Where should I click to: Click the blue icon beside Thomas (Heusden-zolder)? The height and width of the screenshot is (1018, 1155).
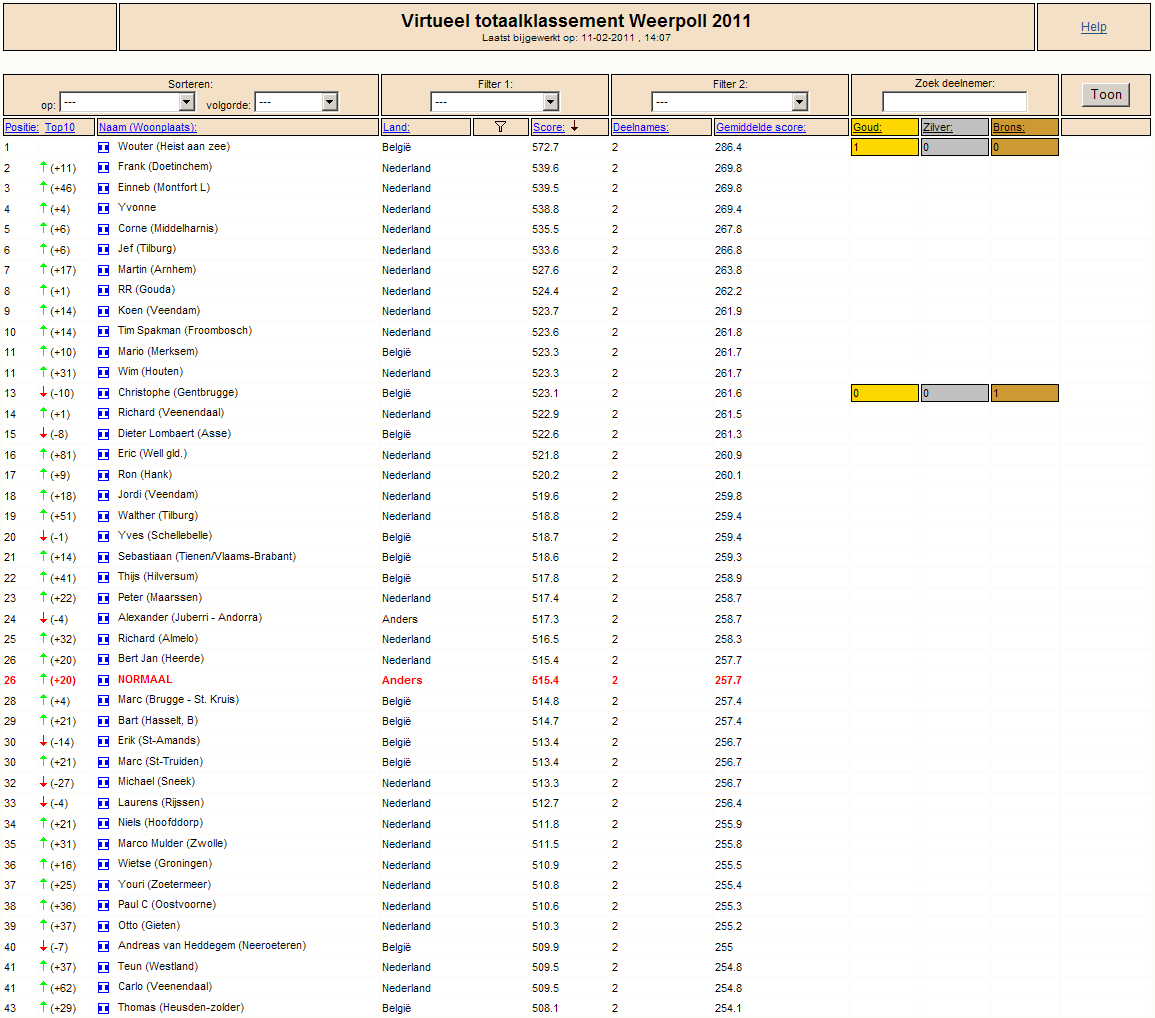(103, 1008)
